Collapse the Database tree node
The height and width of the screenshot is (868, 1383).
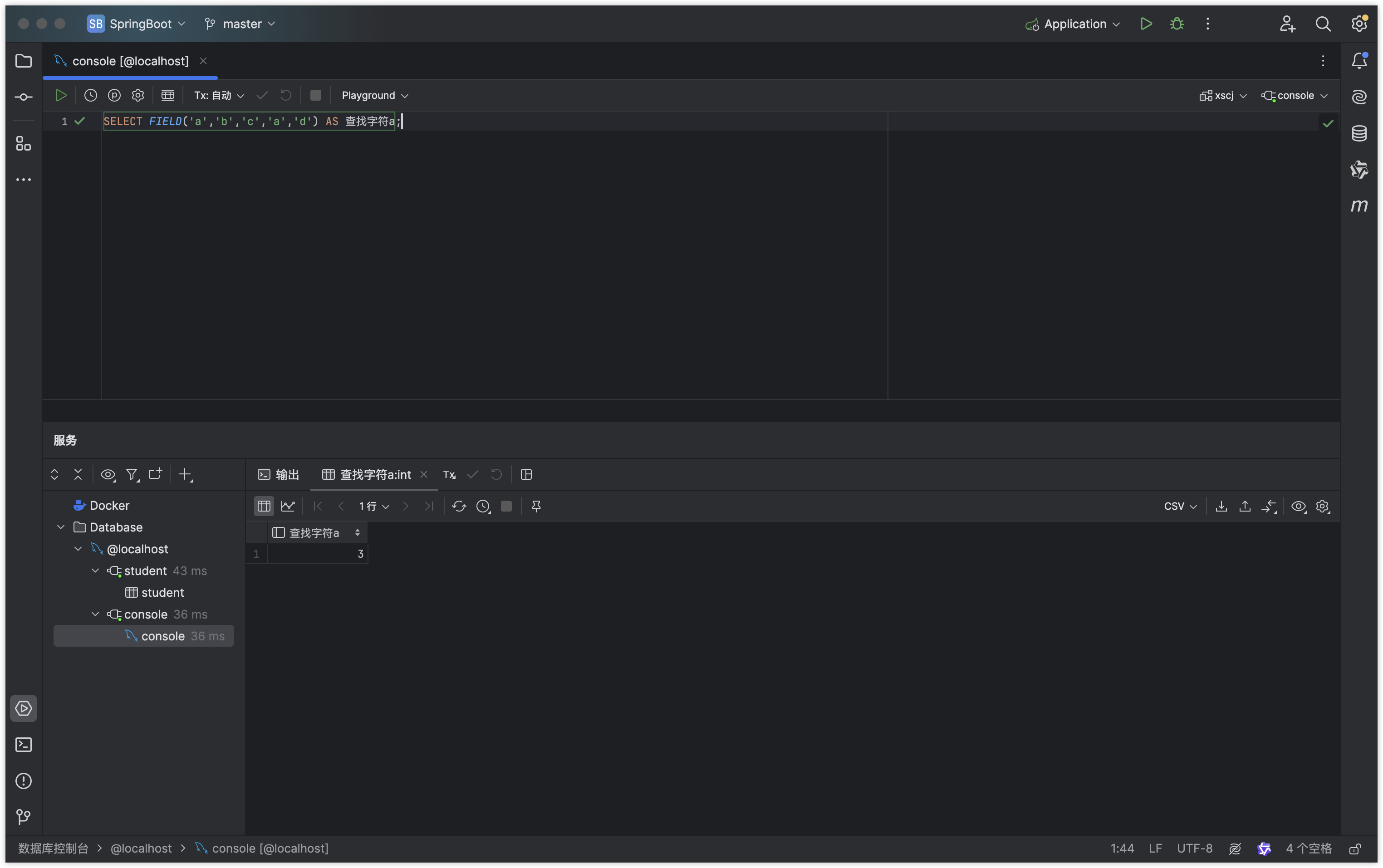pos(61,527)
